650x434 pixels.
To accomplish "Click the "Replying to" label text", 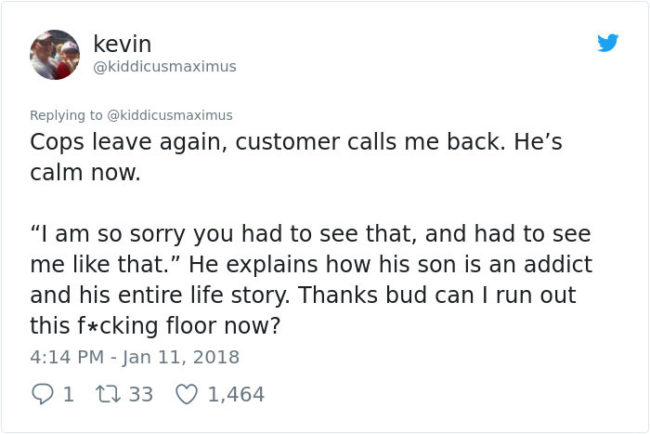I will [69, 115].
